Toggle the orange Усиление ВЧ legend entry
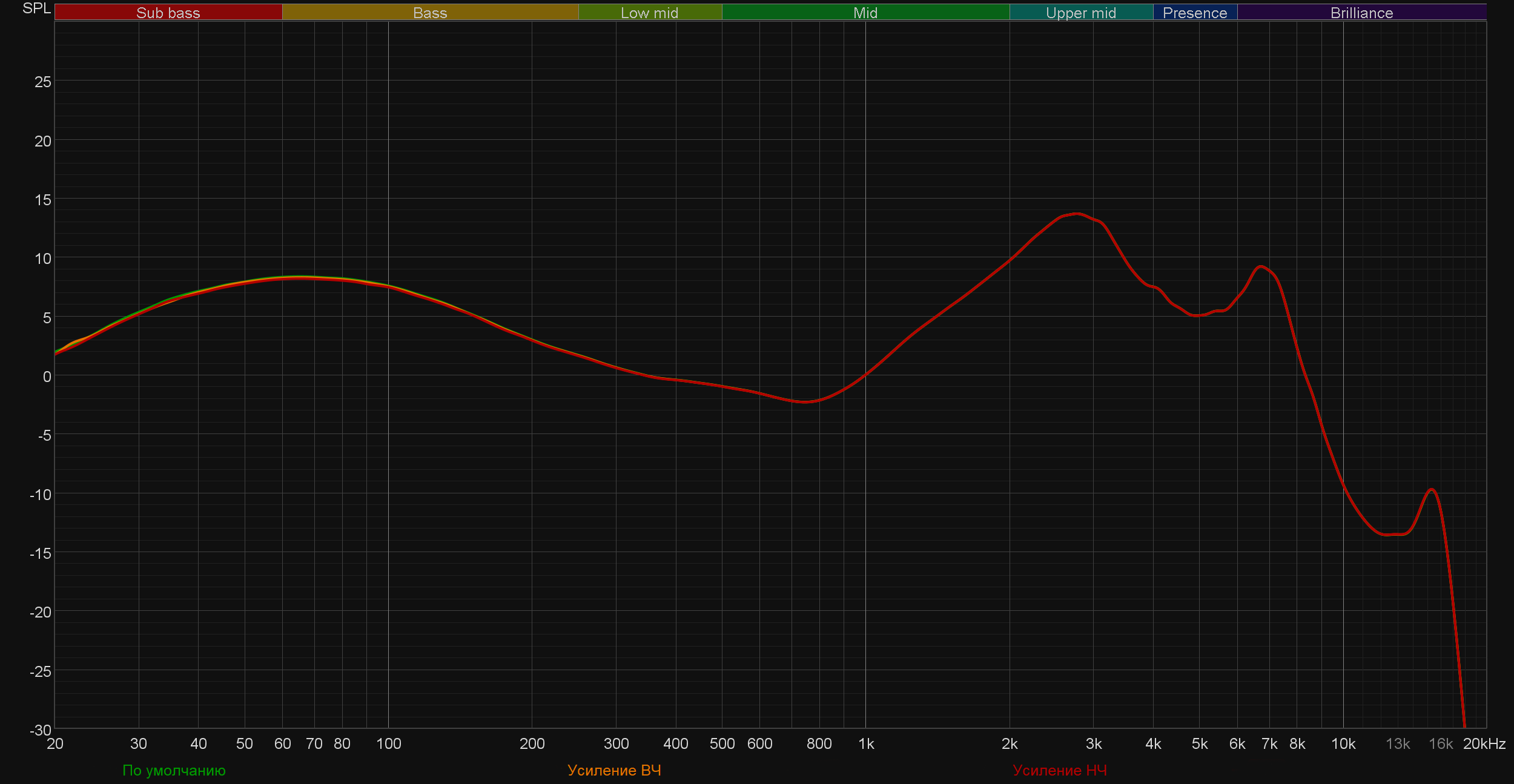1514x784 pixels. click(614, 770)
